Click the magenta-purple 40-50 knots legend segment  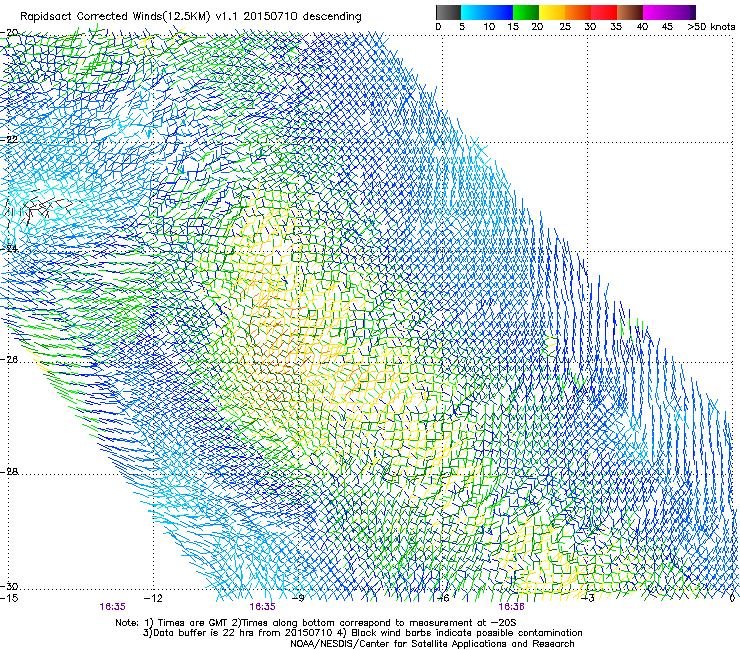[669, 12]
